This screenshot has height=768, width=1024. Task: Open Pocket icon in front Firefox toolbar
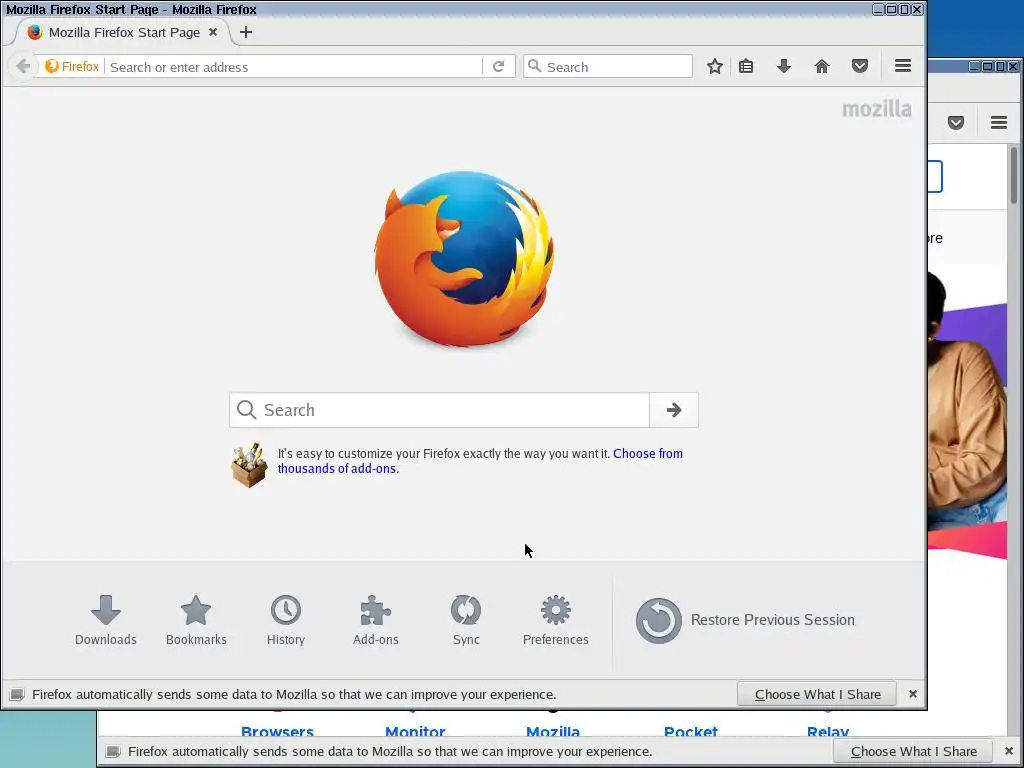coord(859,66)
